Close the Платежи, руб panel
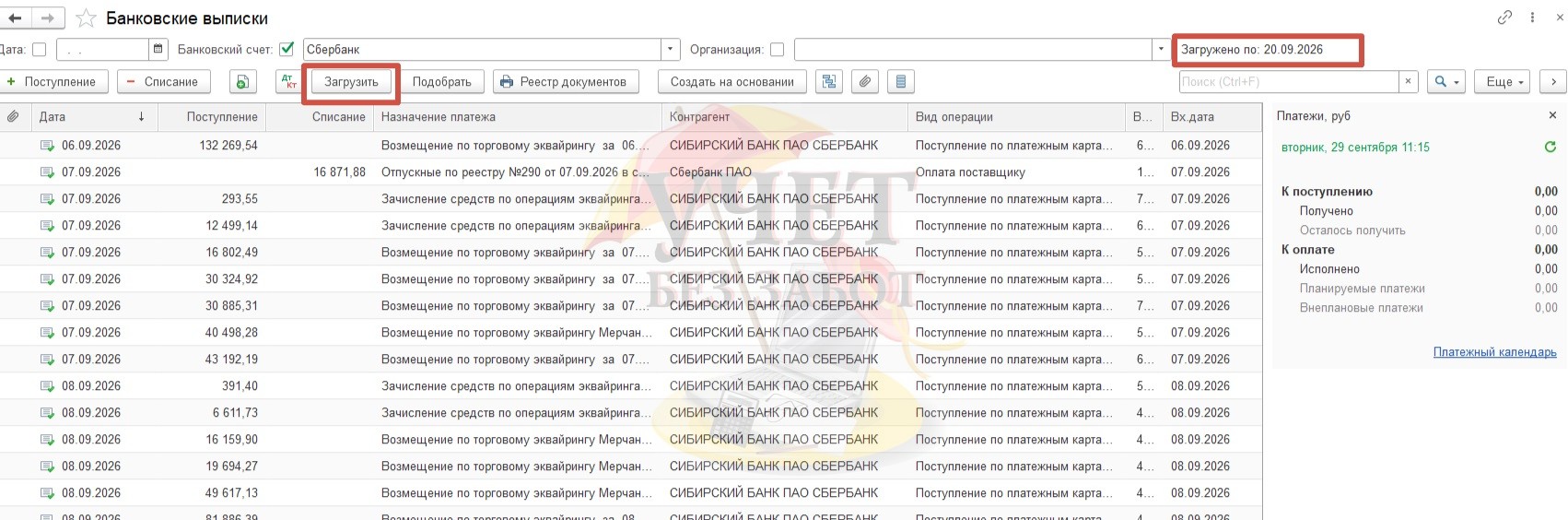This screenshot has height=520, width=1568. 1552,116
